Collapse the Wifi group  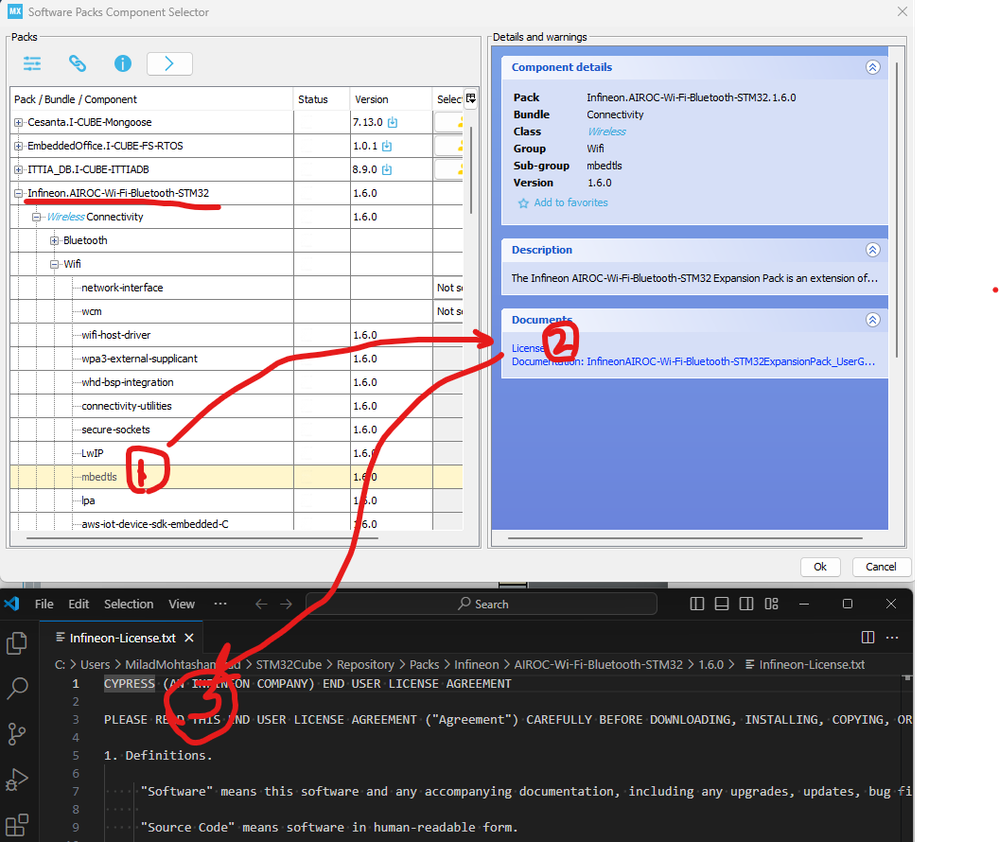tap(54, 264)
